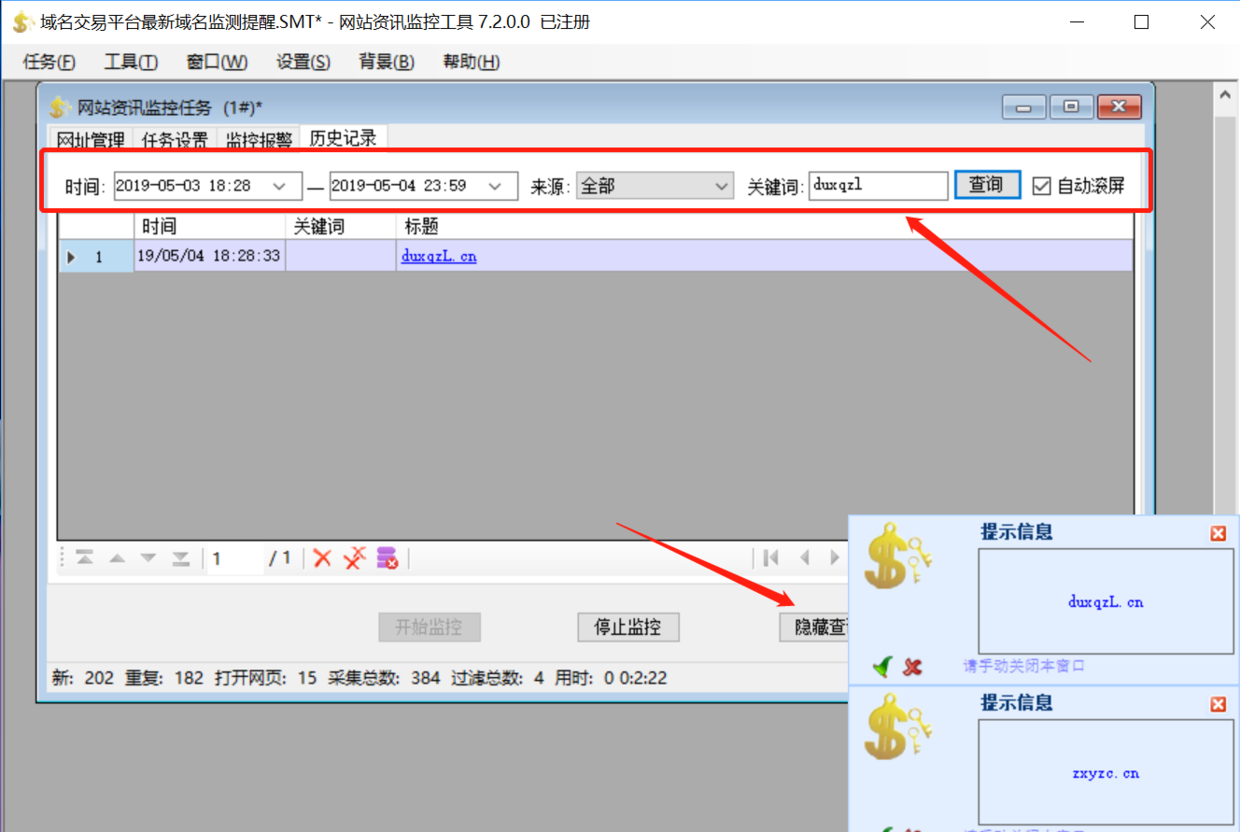Click the row selector arrow of row 1
The height and width of the screenshot is (832, 1240).
[71, 257]
